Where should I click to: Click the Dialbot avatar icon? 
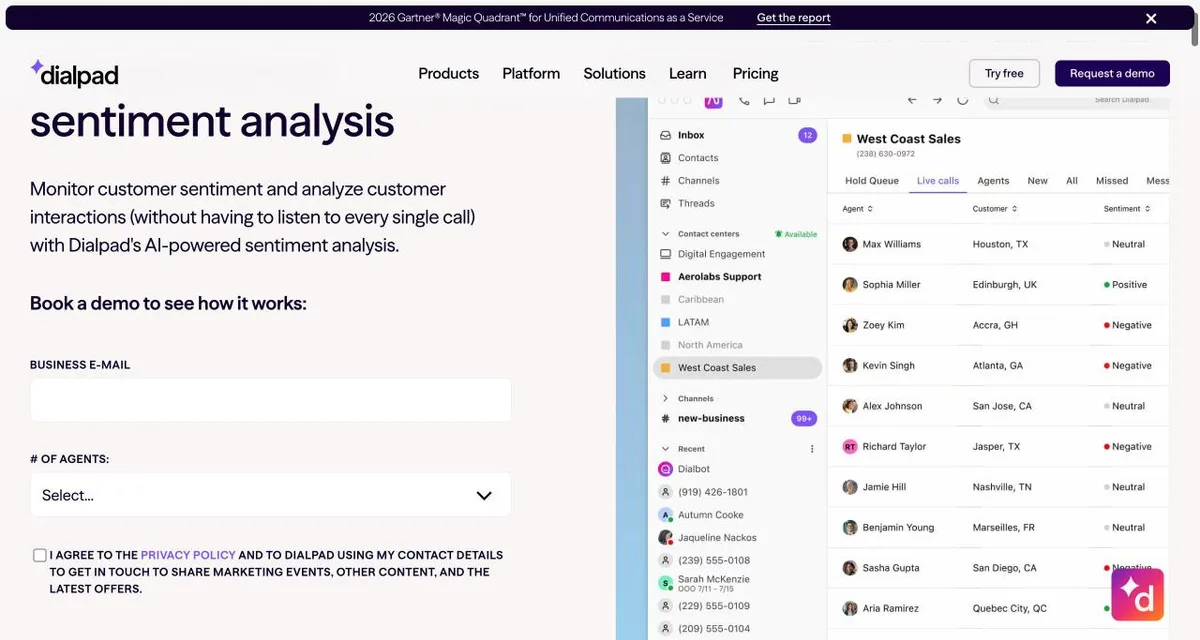point(666,469)
